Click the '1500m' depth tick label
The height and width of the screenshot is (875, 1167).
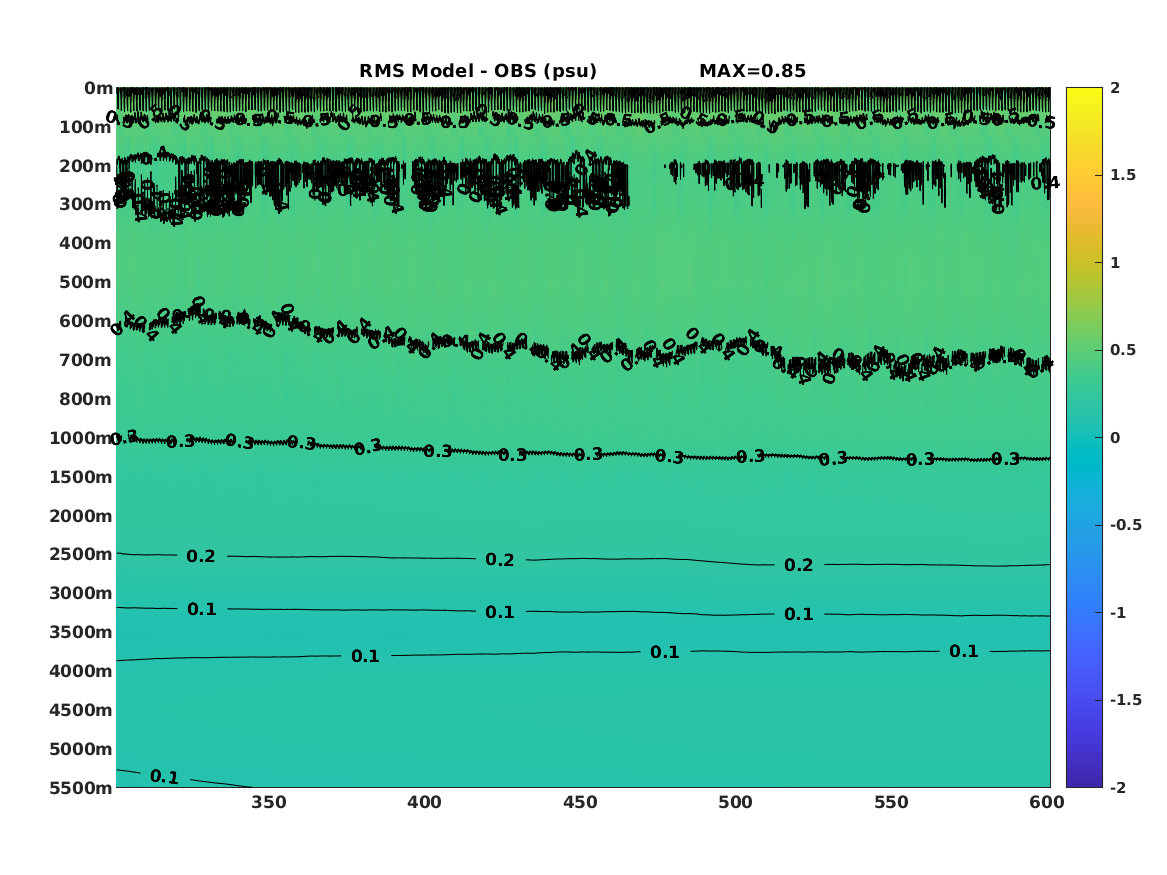81,477
